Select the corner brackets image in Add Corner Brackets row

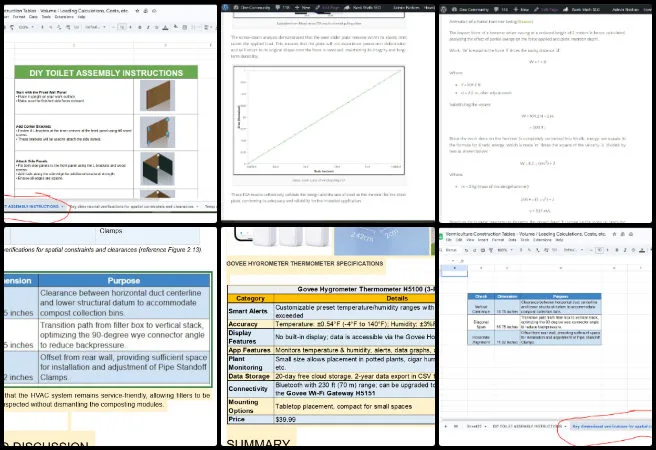(x=157, y=132)
